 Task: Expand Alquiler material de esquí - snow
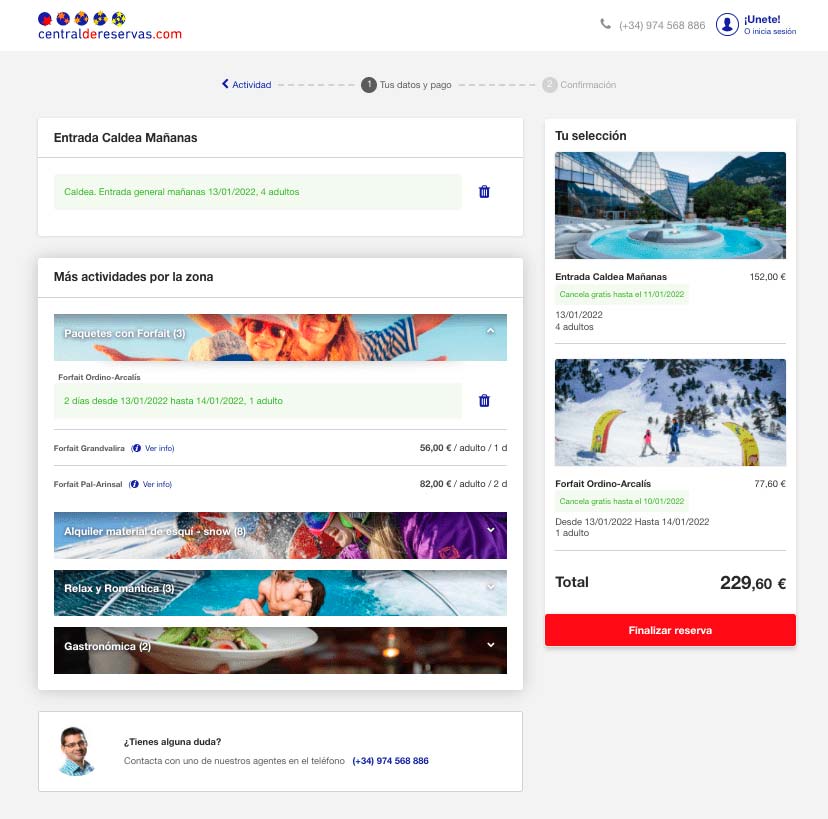pyautogui.click(x=491, y=530)
